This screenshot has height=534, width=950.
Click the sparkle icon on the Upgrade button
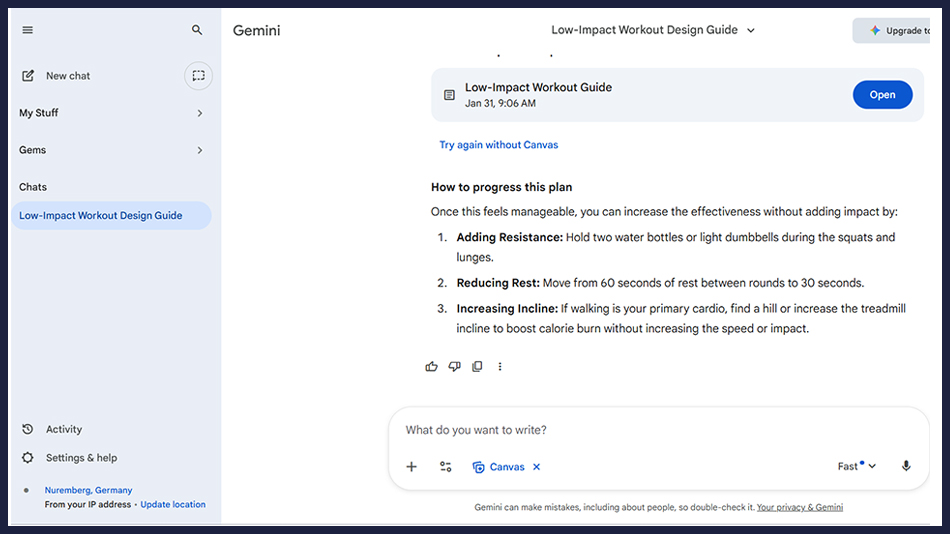click(875, 30)
